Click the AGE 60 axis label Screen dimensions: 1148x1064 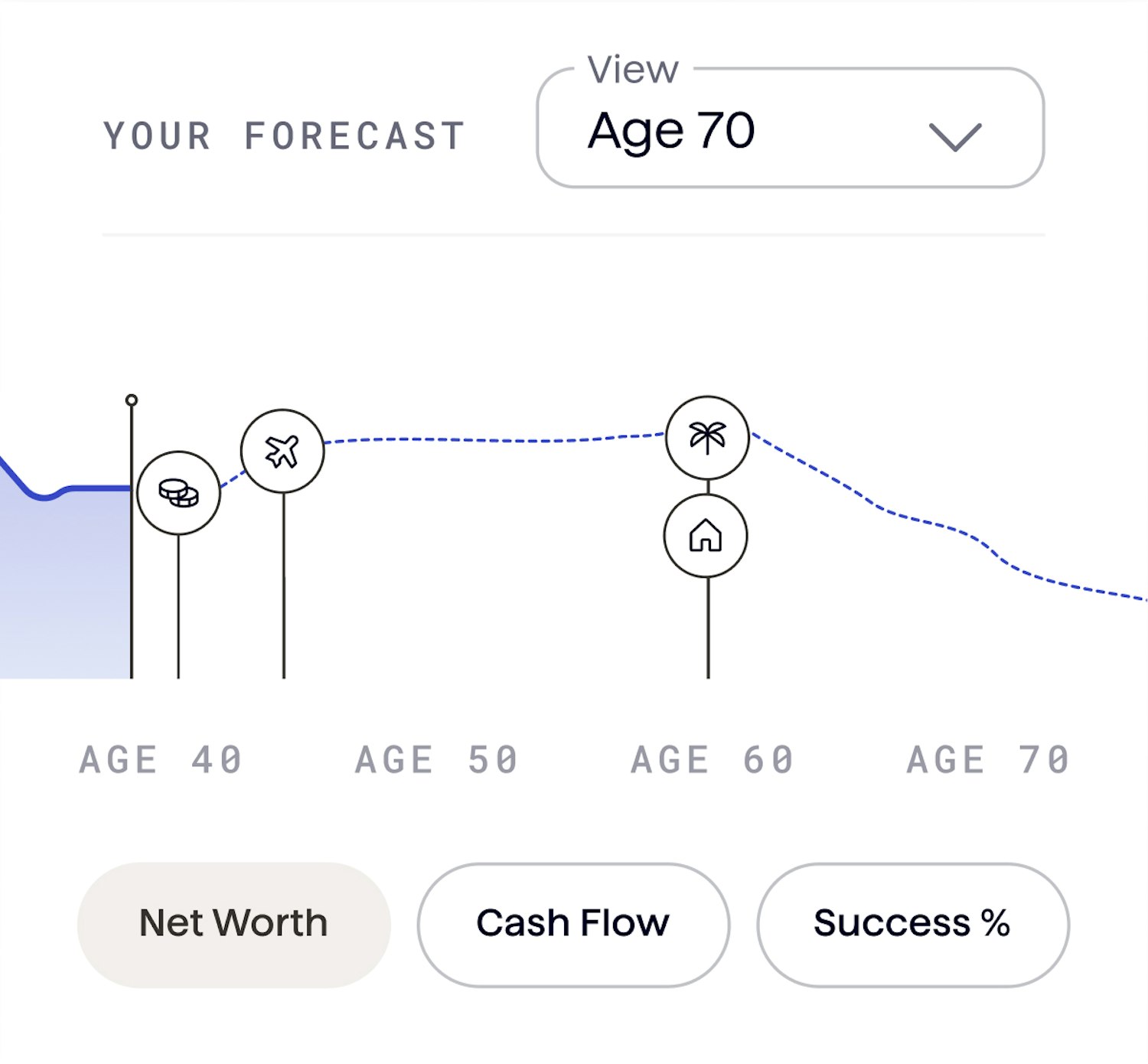point(713,760)
